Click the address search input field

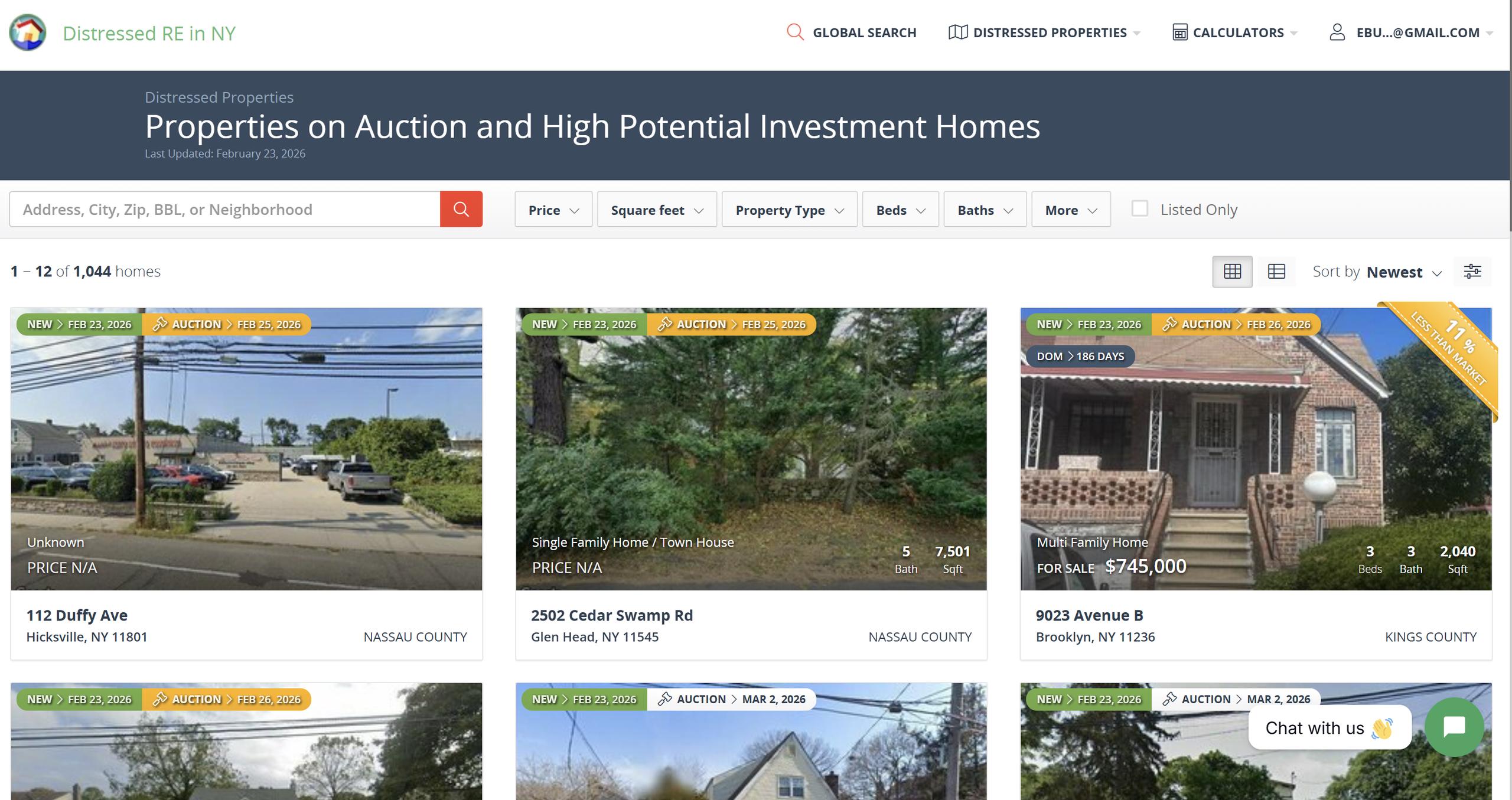pos(225,209)
